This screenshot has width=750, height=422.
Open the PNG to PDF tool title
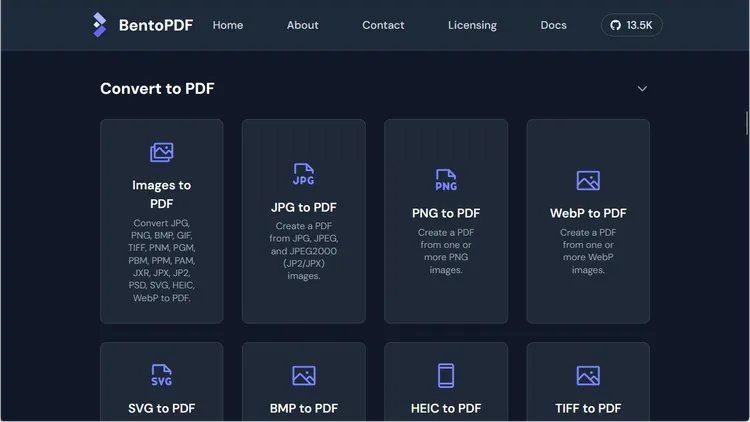[446, 213]
